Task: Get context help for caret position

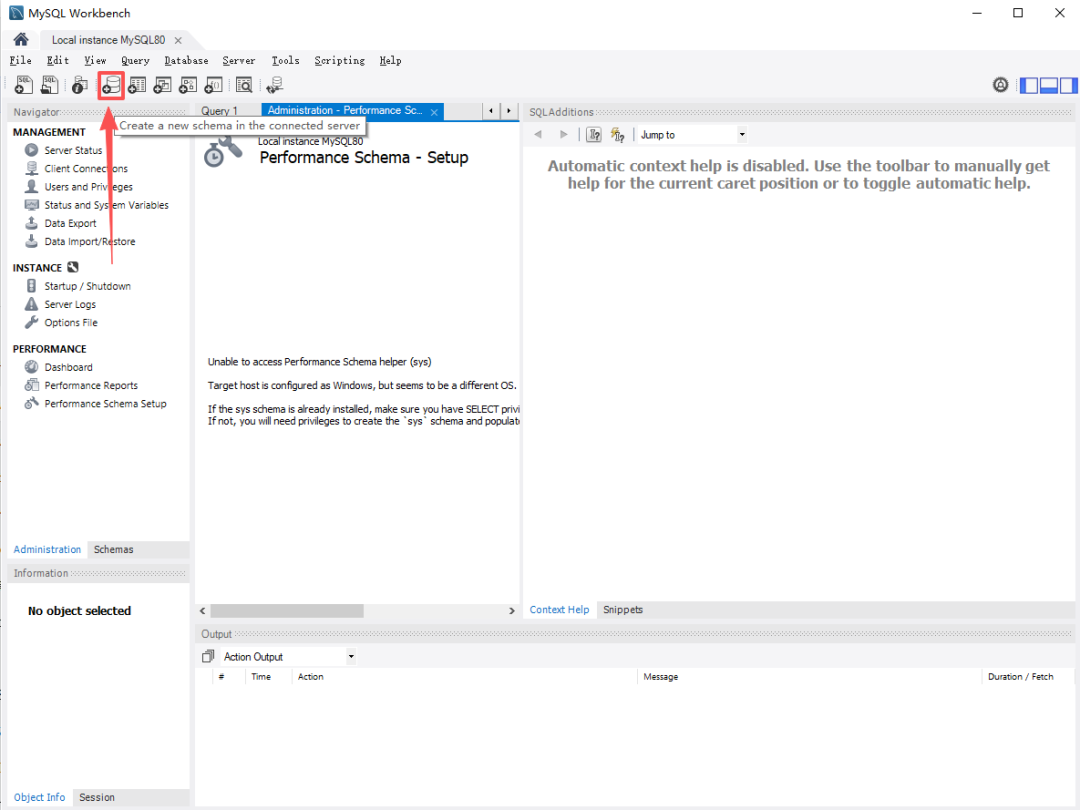Action: click(594, 134)
